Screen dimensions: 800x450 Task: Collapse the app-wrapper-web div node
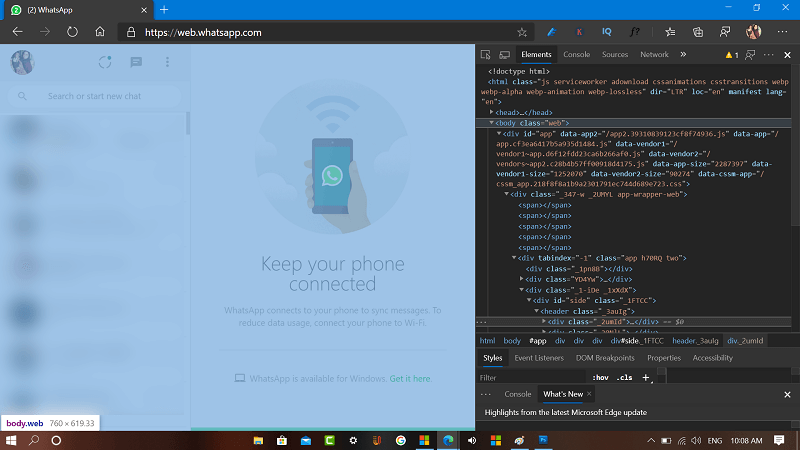click(507, 194)
